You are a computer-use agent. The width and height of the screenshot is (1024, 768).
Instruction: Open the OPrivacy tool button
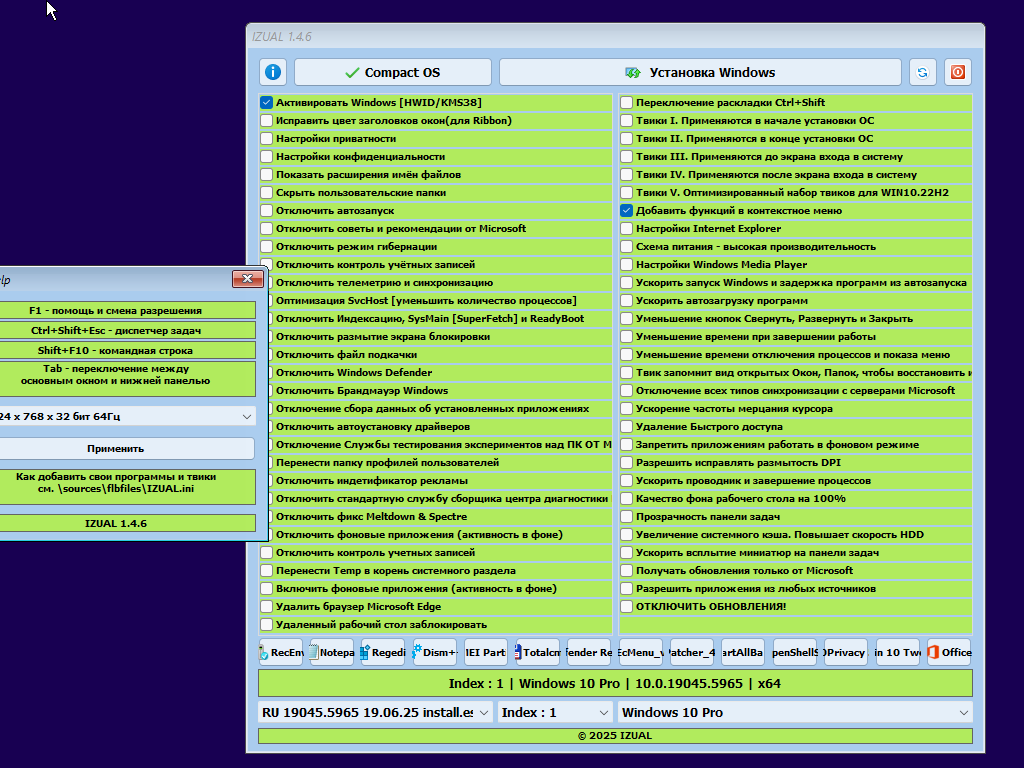pos(846,652)
